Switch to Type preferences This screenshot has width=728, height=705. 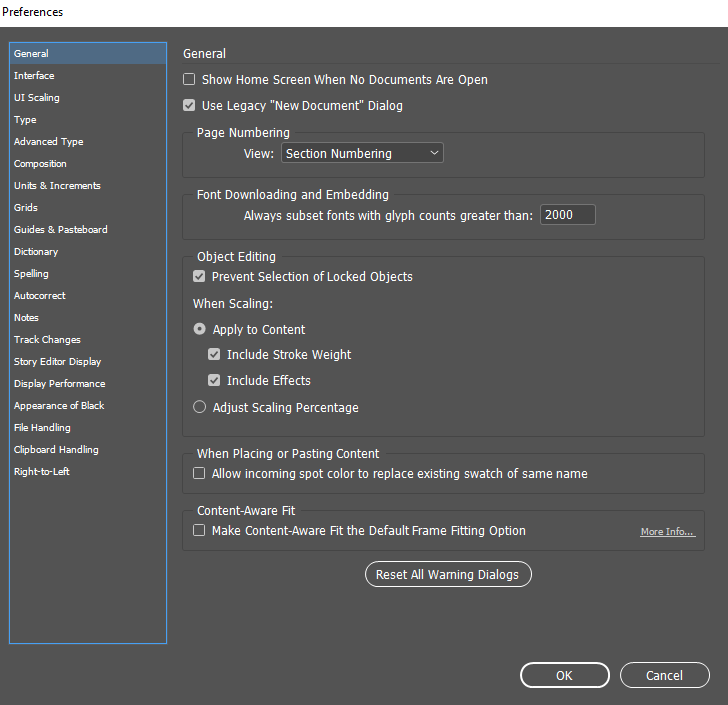(88, 119)
